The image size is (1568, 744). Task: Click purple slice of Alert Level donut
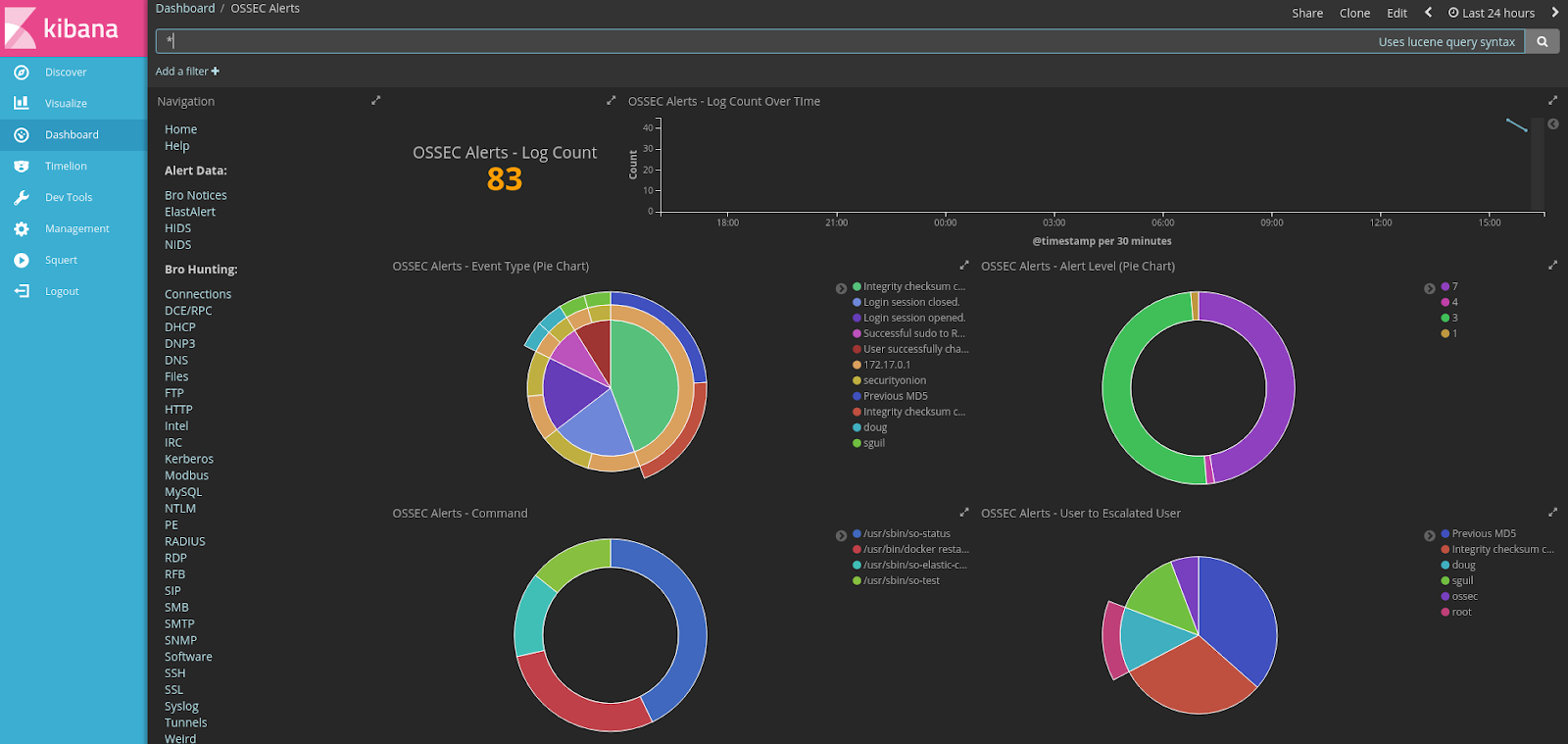pyautogui.click(x=1279, y=387)
